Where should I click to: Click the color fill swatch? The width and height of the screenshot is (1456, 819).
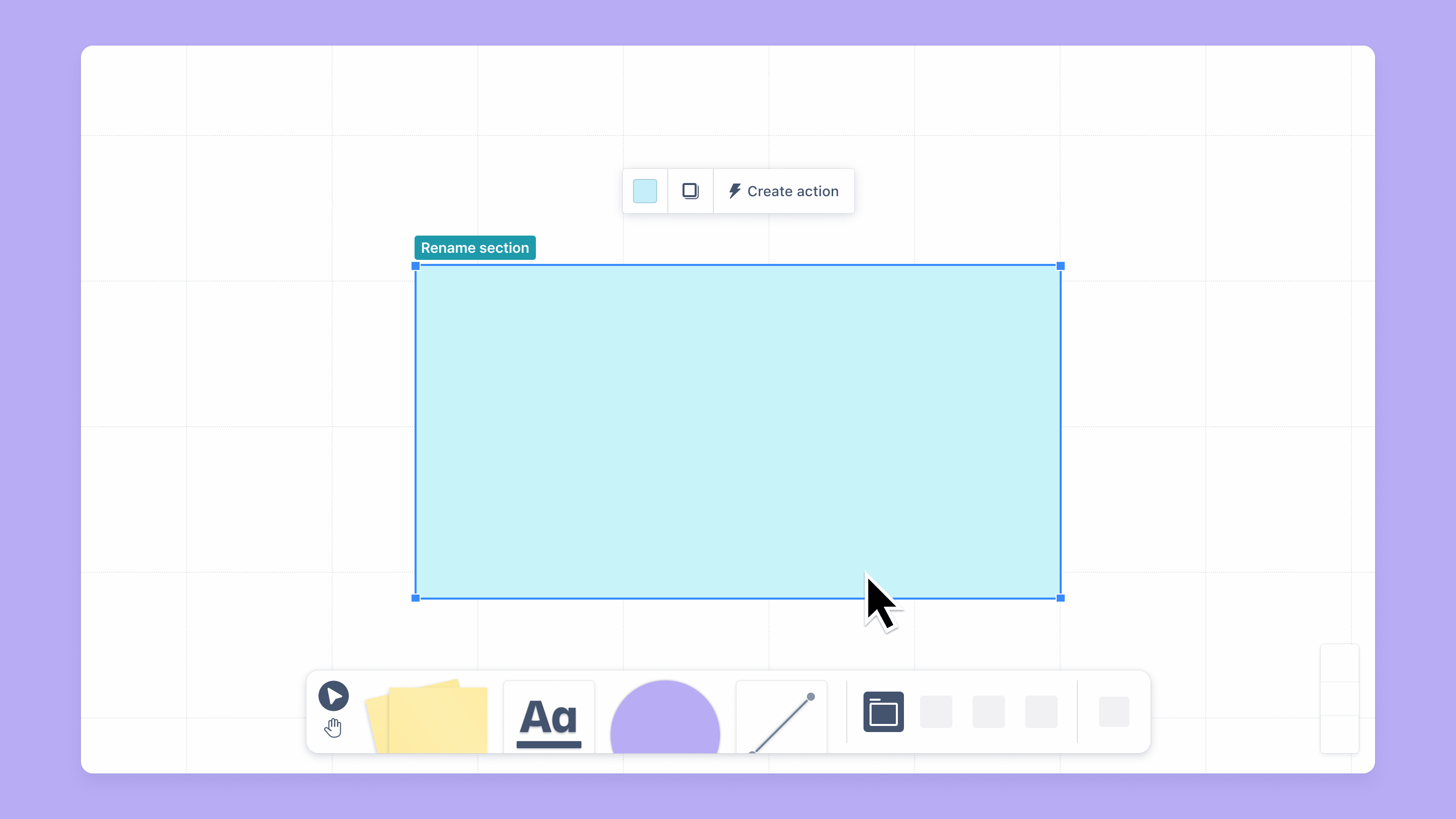tap(645, 190)
